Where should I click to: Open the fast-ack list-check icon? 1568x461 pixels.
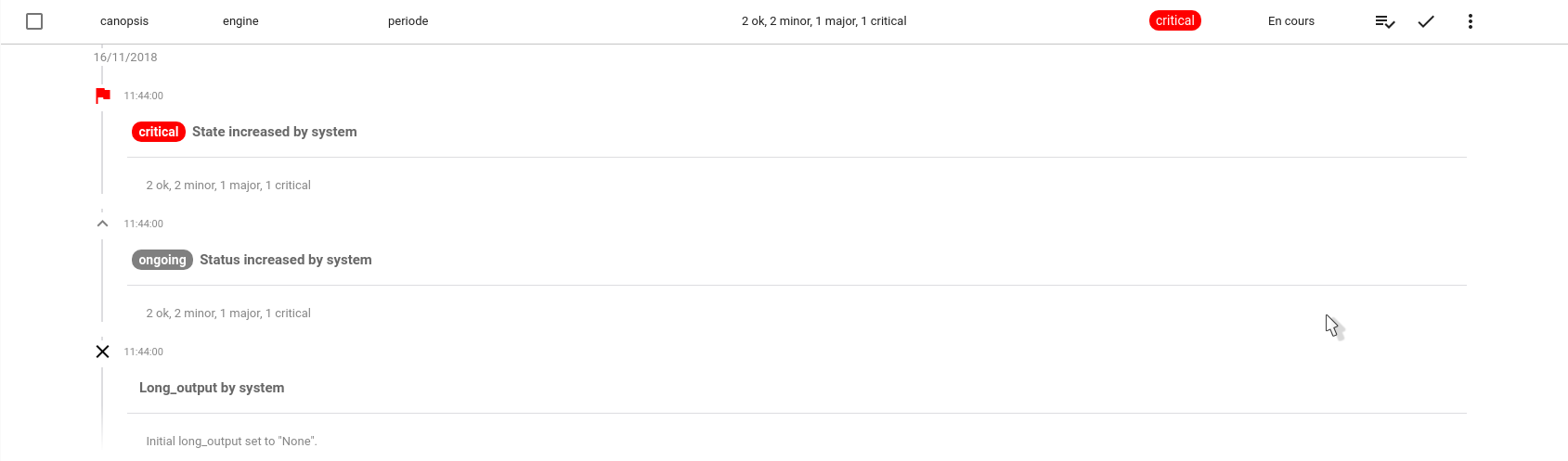tap(1385, 21)
